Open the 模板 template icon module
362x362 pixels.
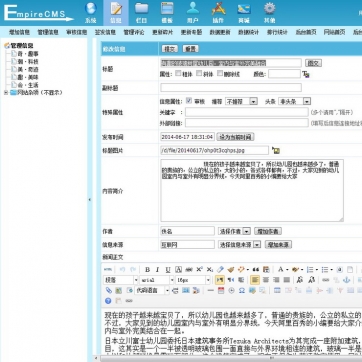pyautogui.click(x=167, y=13)
